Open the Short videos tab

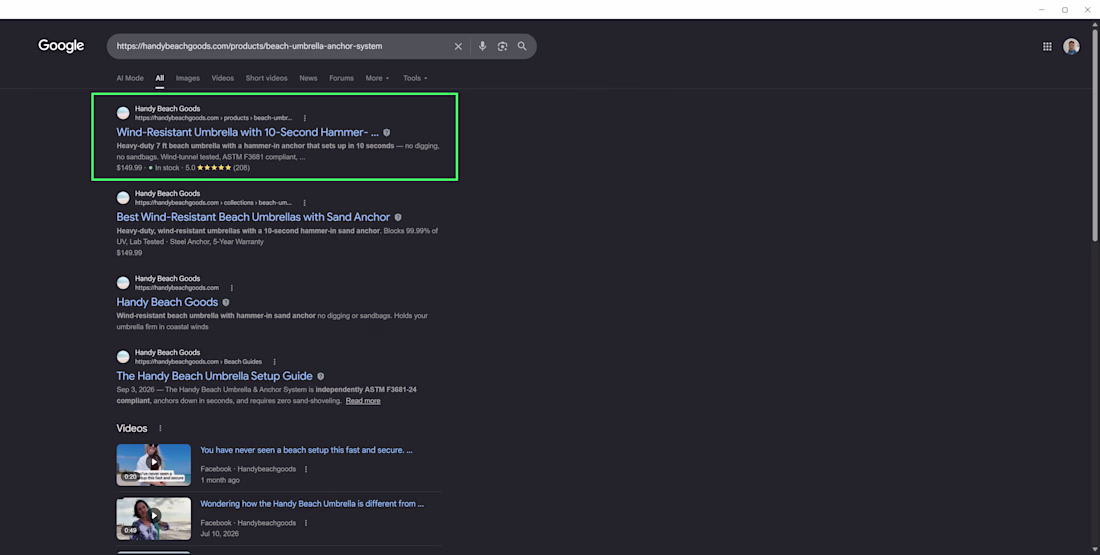click(x=267, y=78)
